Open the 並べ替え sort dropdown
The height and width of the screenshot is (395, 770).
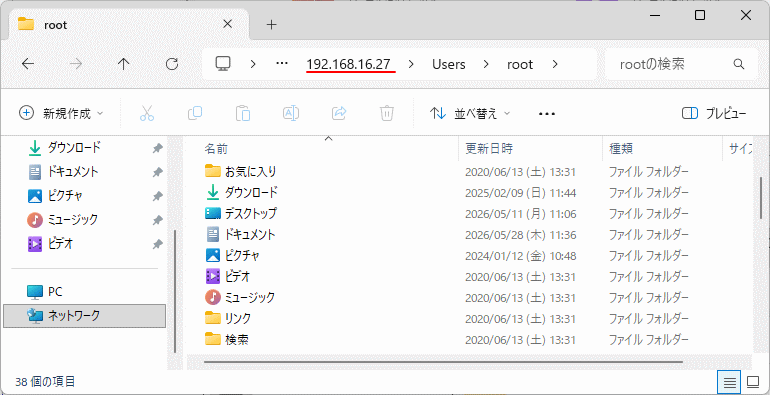(470, 113)
